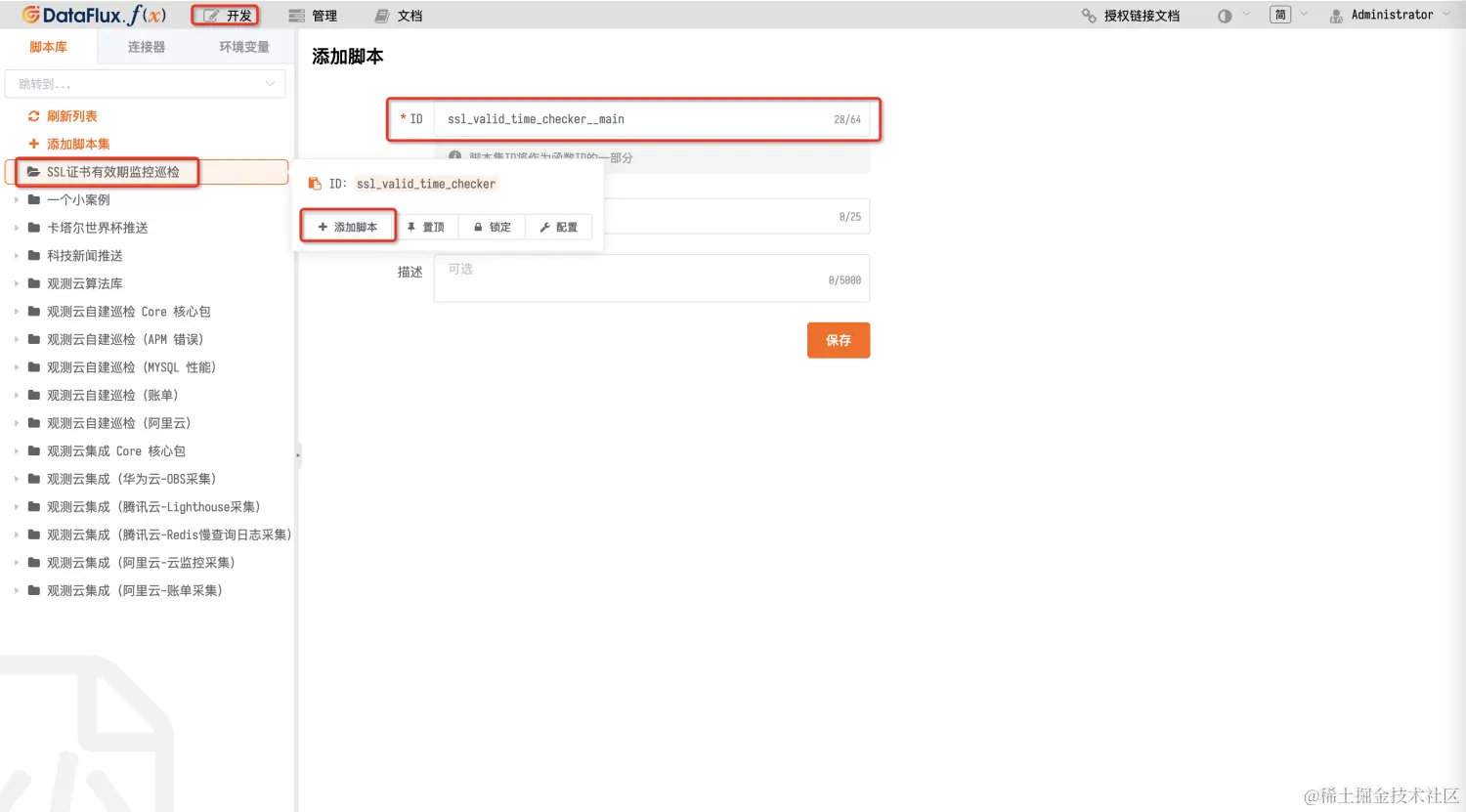Open the 管理 management menu

(313, 16)
